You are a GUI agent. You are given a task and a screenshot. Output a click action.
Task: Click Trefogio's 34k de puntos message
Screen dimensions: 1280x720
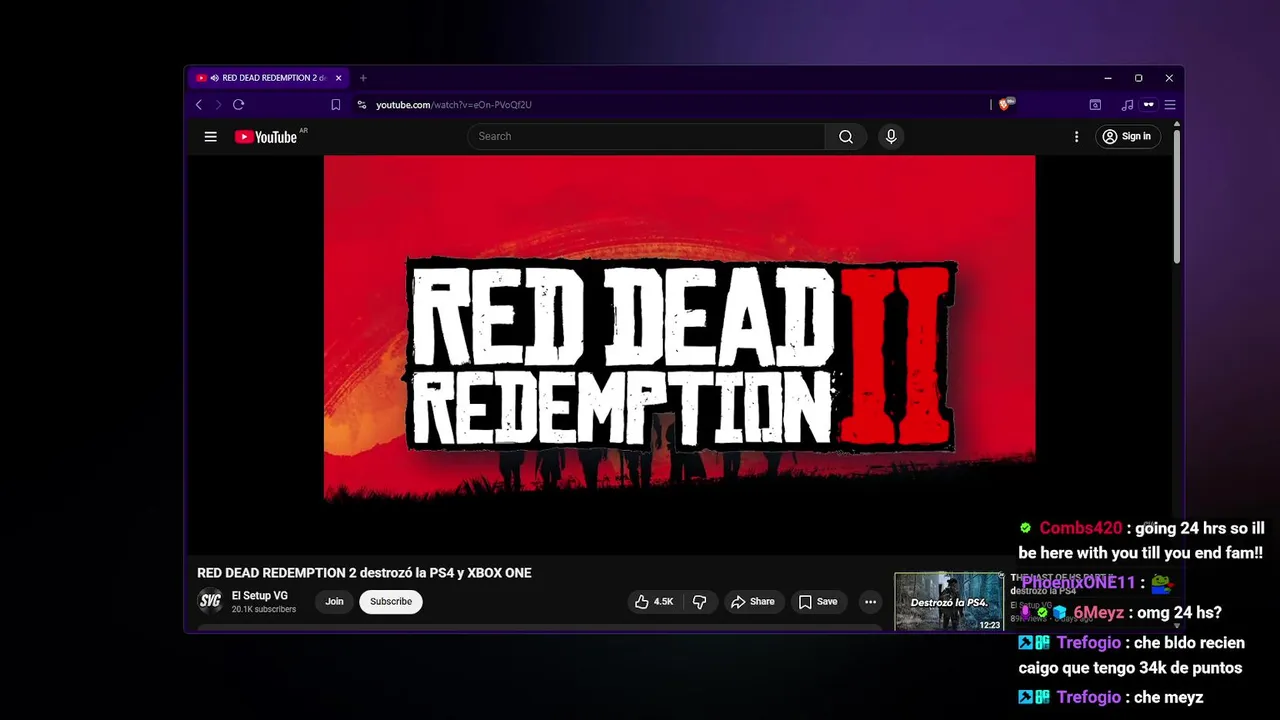click(1131, 656)
